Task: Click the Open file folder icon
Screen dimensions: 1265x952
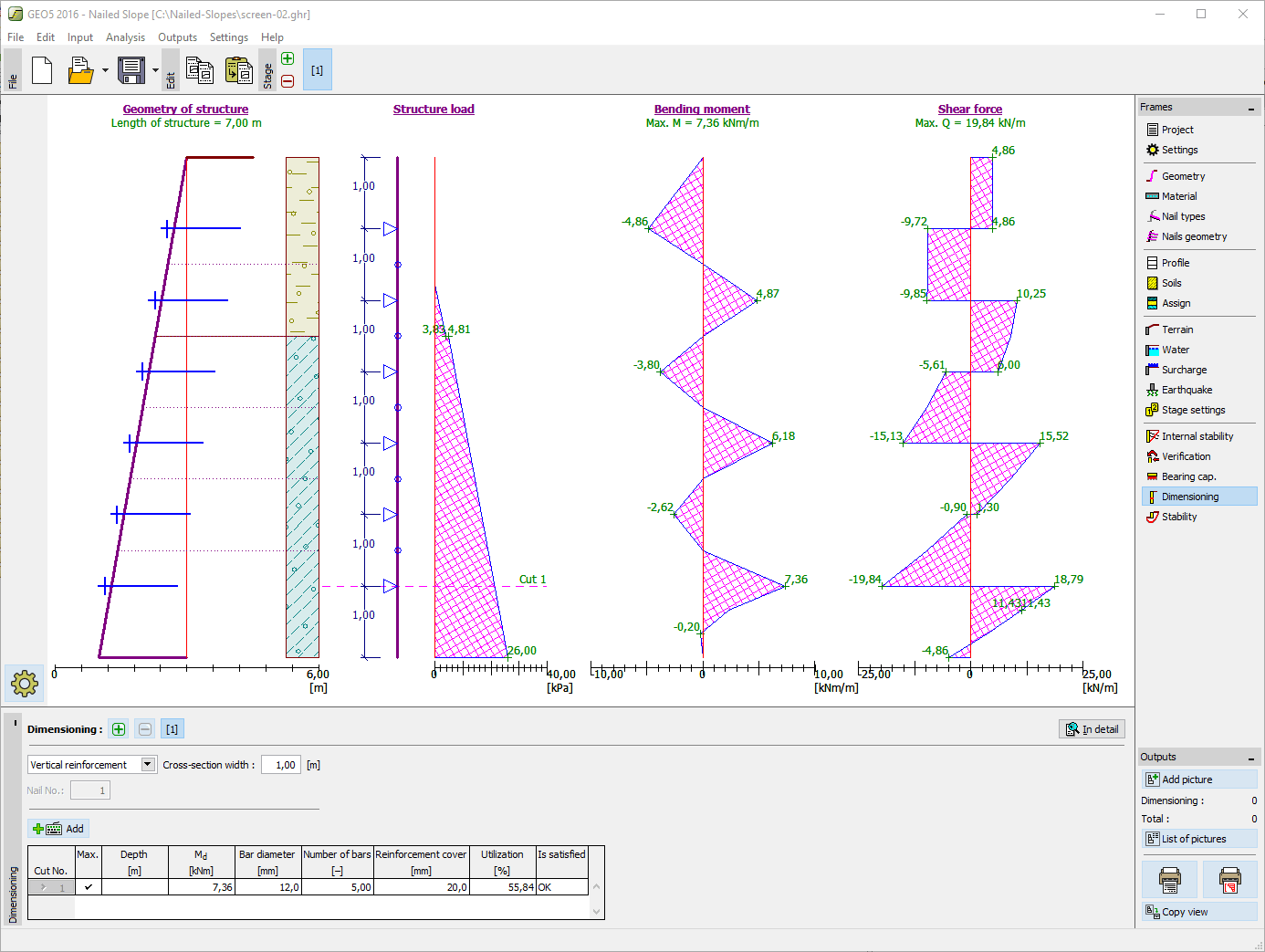Action: [x=80, y=70]
